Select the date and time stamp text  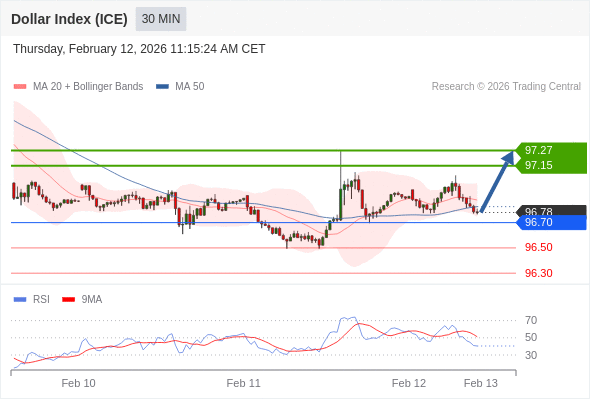pos(139,49)
